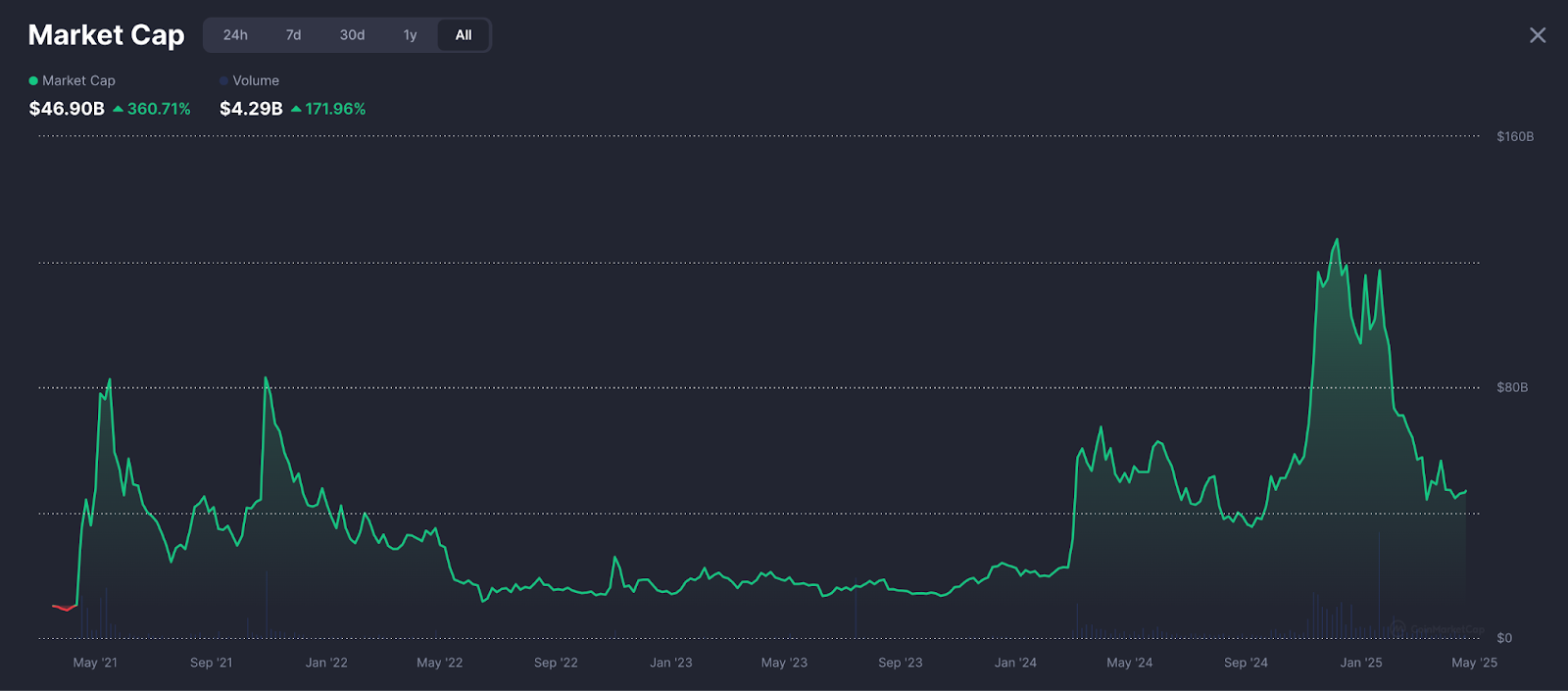Select the 1y time range tab
The image size is (1568, 691).
pos(410,35)
